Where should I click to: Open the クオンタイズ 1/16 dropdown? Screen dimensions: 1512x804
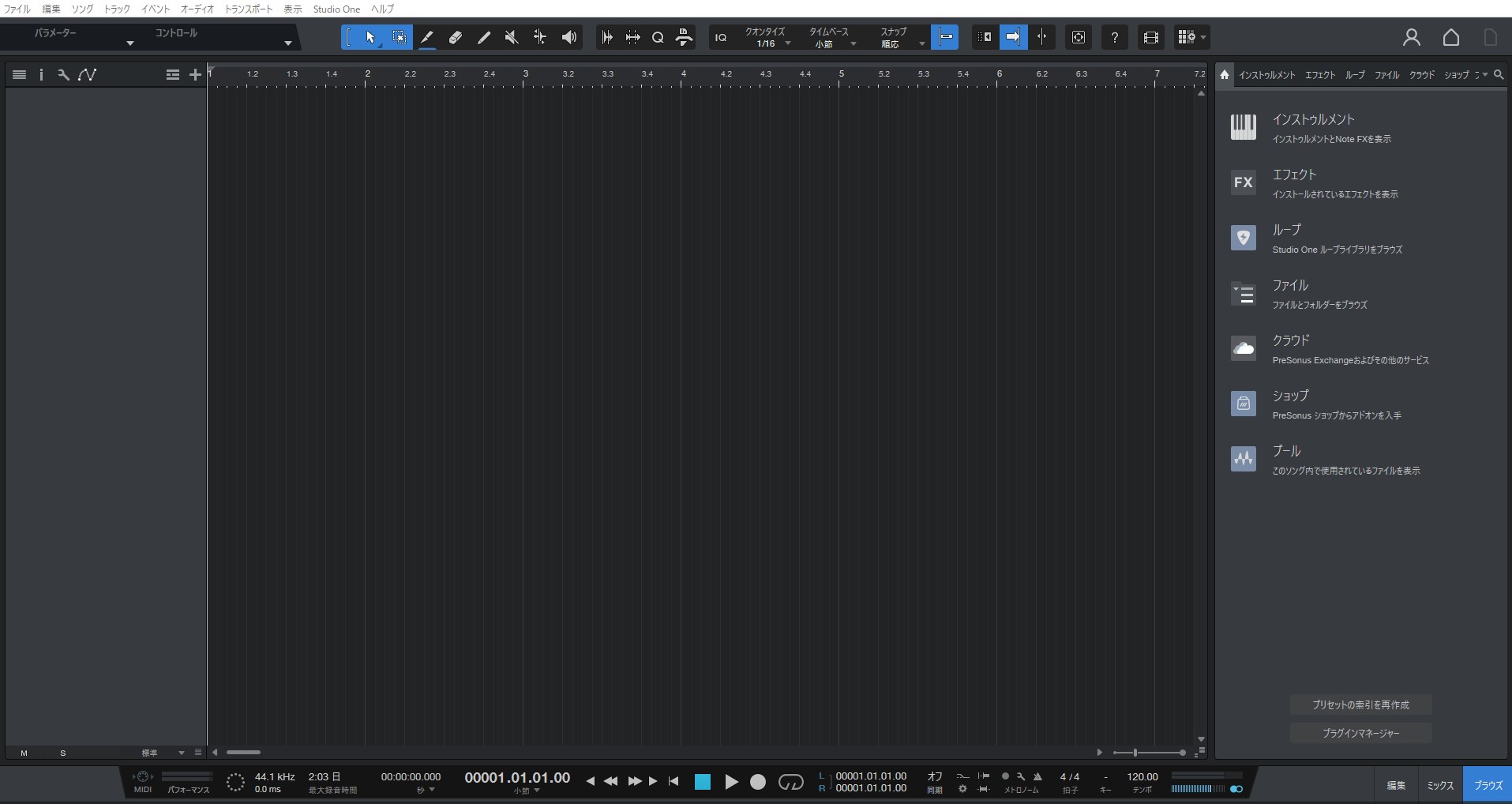point(767,38)
